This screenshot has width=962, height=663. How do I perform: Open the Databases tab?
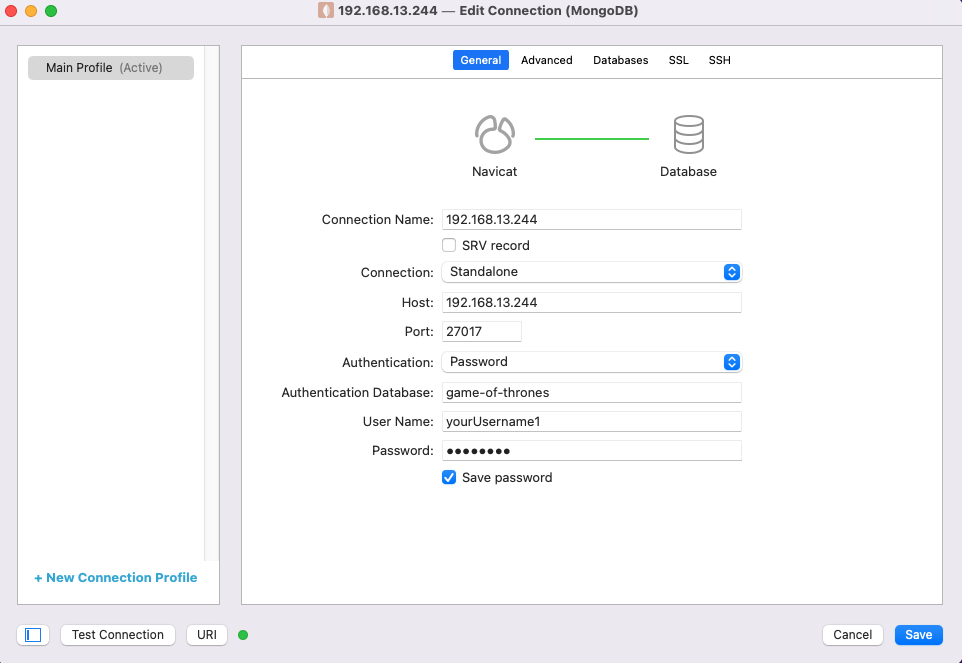[x=620, y=60]
